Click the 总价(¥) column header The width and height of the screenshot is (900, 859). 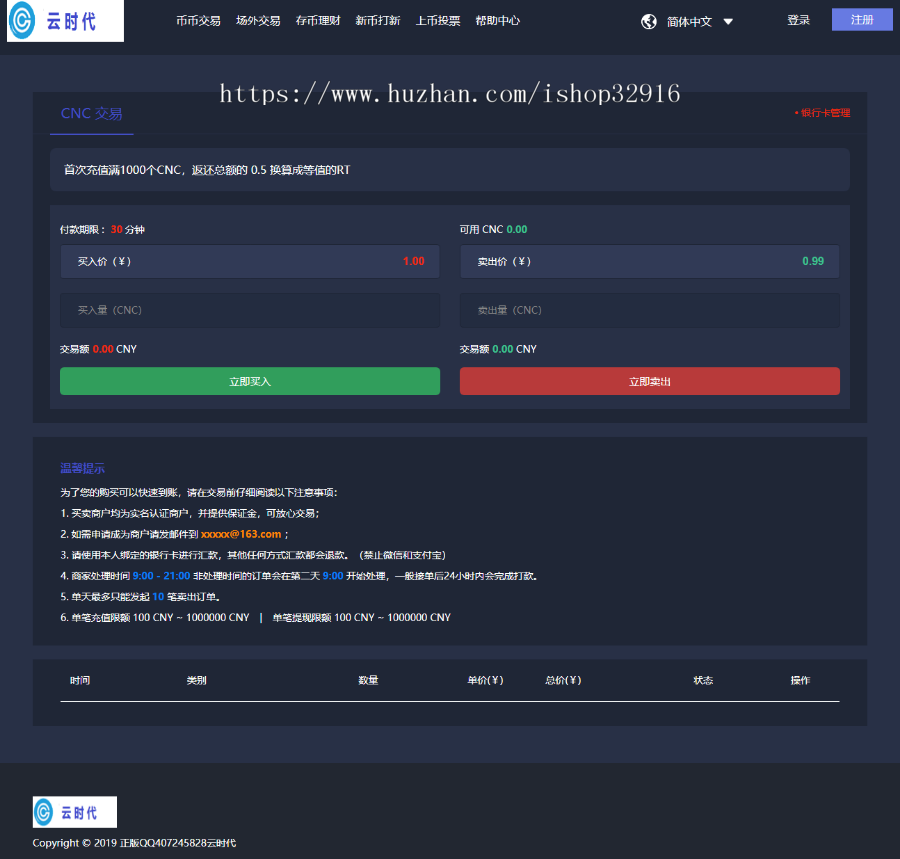pyautogui.click(x=563, y=681)
